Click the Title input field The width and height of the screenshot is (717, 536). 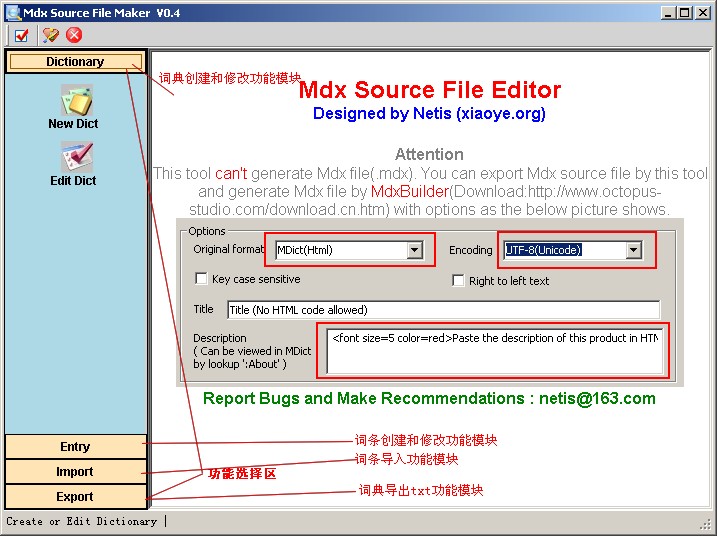pyautogui.click(x=444, y=310)
